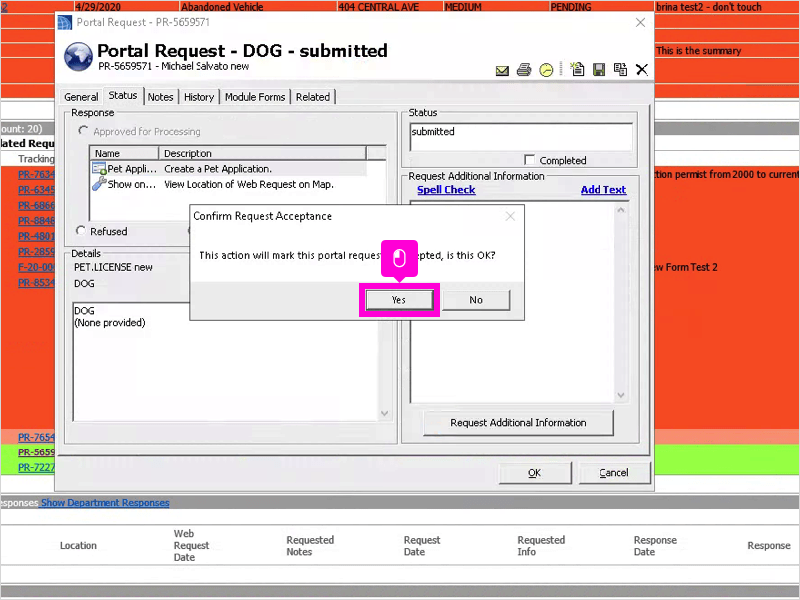Screen dimensions: 800x600
Task: Open the Related tab
Action: 313,96
